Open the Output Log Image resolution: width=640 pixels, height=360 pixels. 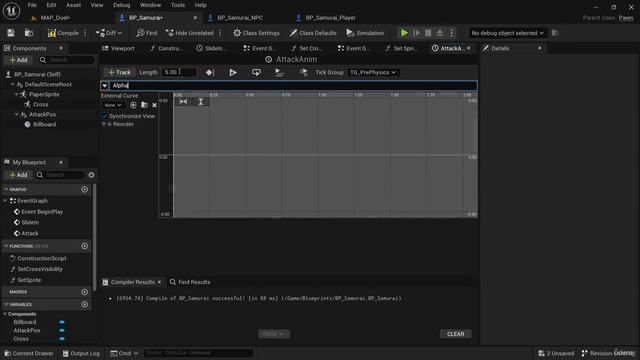(x=81, y=353)
